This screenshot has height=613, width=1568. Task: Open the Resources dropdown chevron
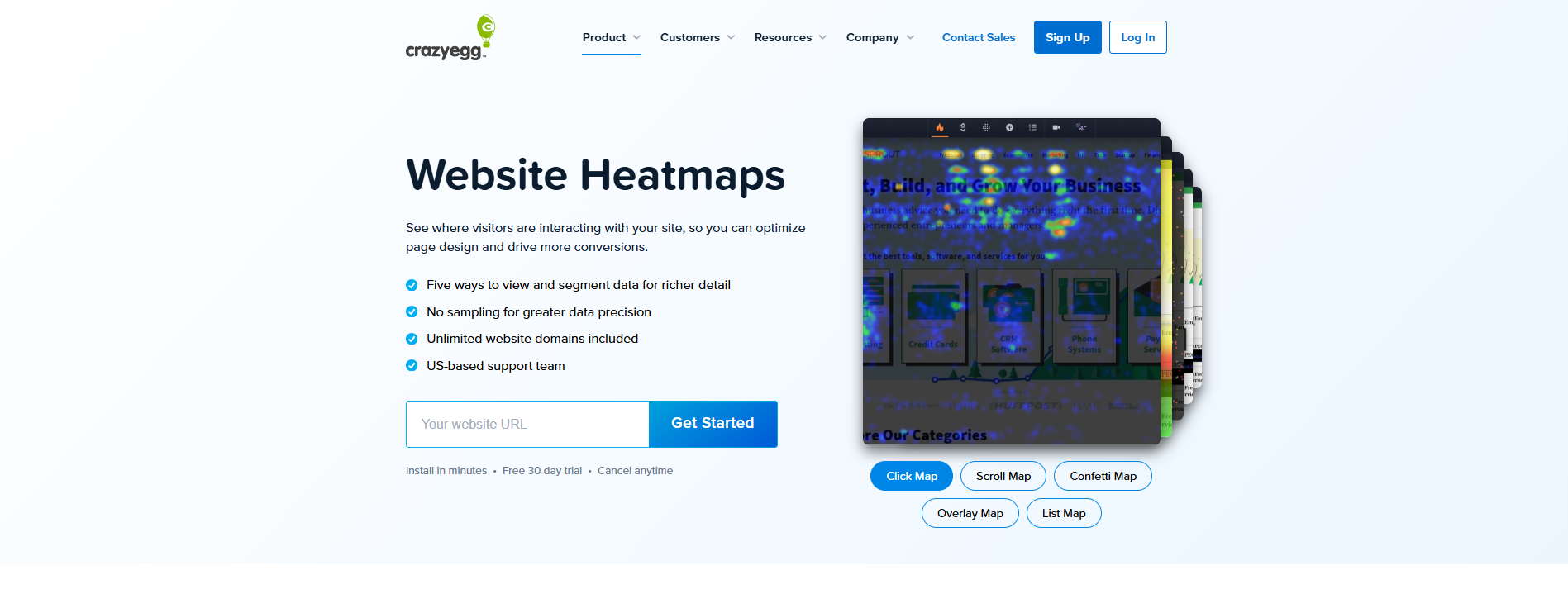tap(822, 37)
